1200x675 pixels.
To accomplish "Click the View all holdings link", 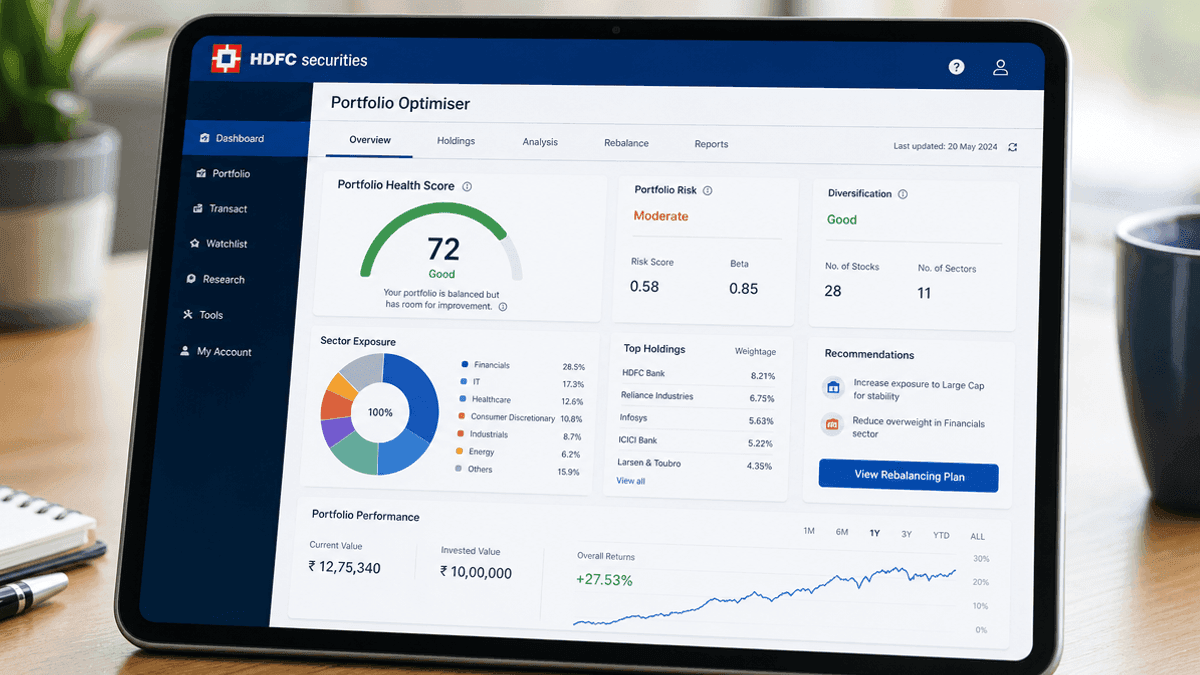I will 630,481.
